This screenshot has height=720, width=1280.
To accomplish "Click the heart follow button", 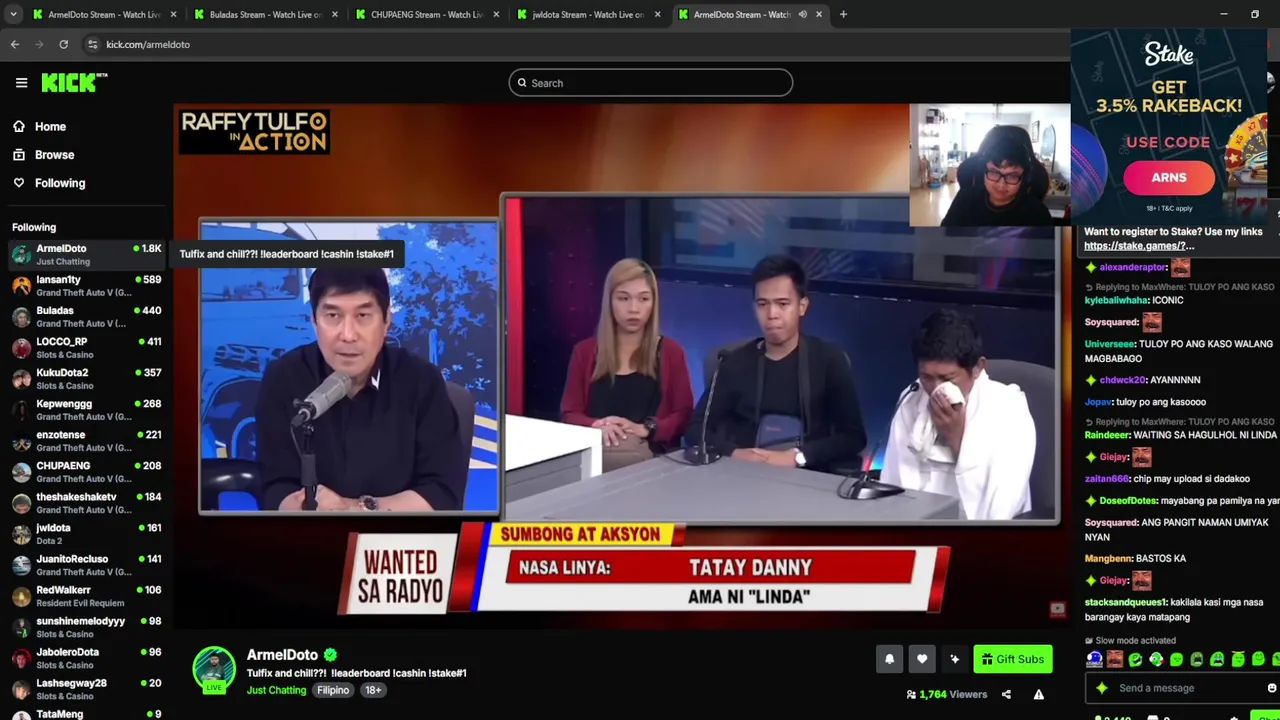I will point(922,659).
